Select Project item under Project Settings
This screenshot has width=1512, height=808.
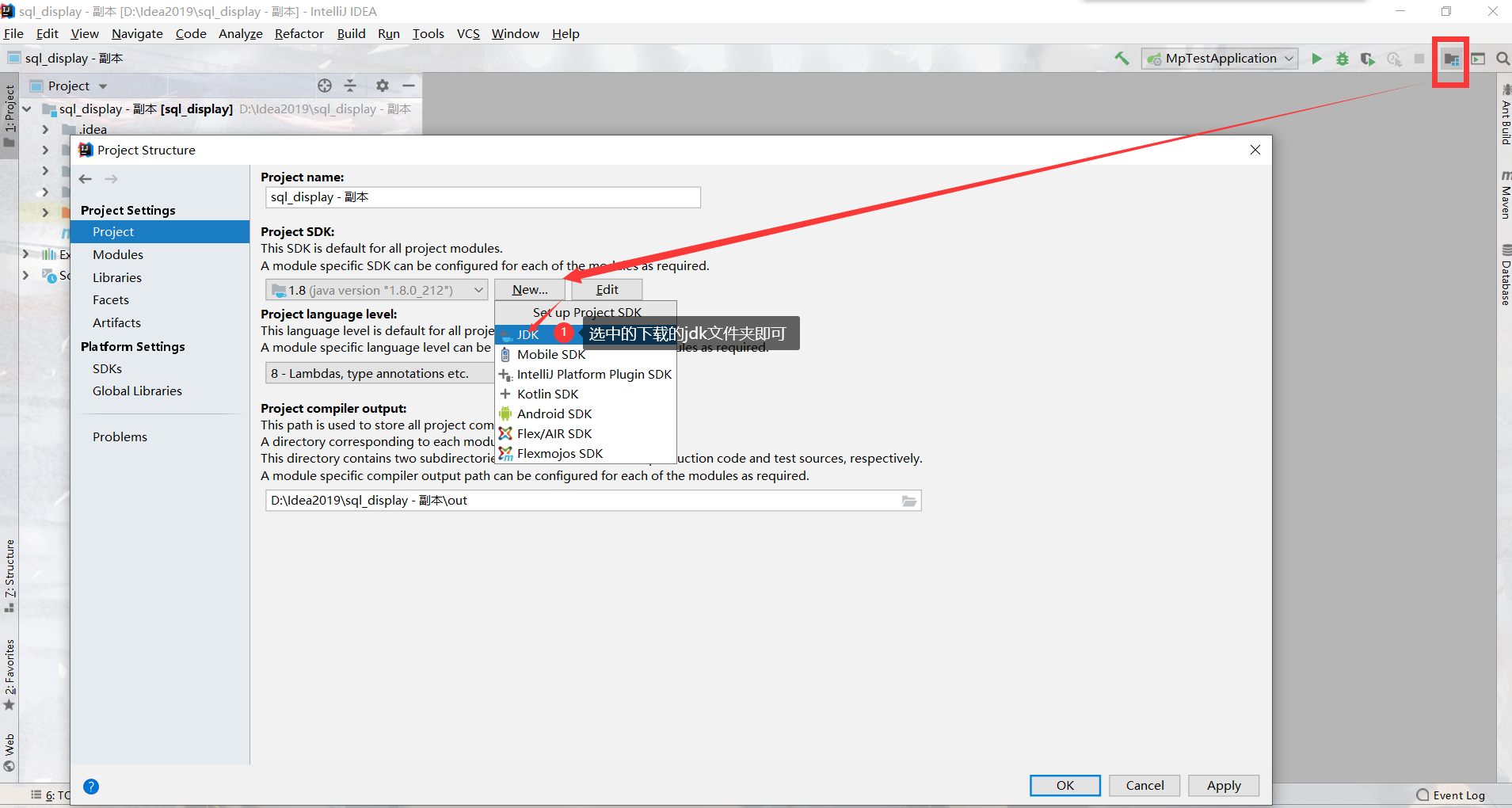(x=160, y=232)
